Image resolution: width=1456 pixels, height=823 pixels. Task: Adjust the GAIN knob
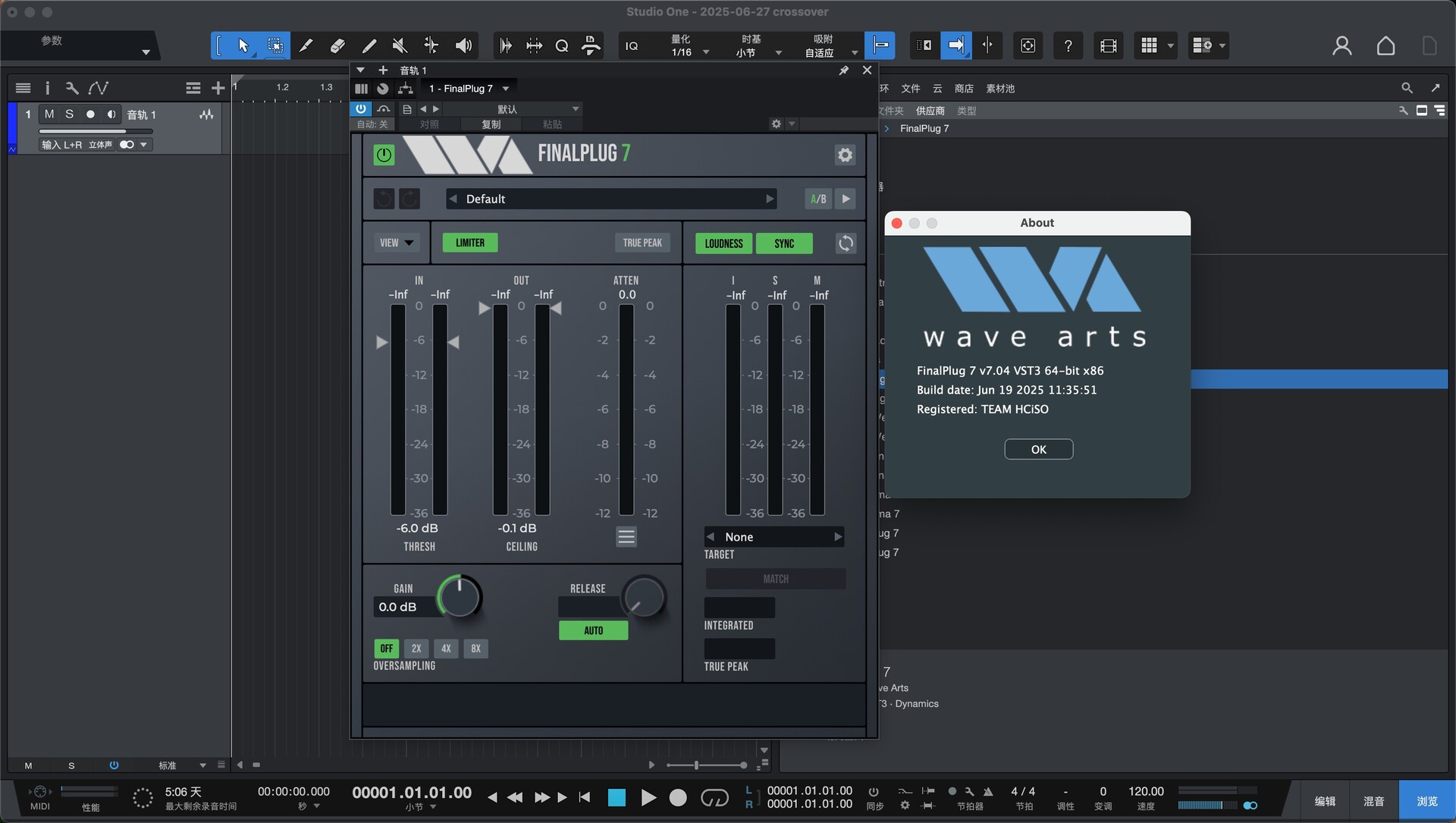(x=460, y=597)
